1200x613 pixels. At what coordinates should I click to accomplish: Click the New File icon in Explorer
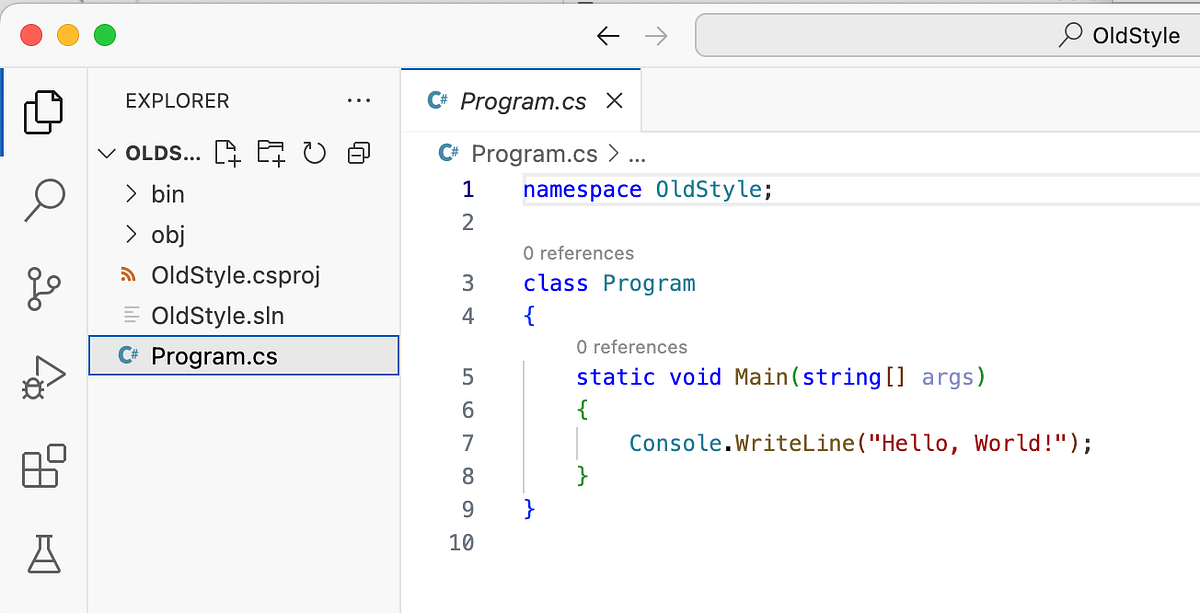(228, 153)
